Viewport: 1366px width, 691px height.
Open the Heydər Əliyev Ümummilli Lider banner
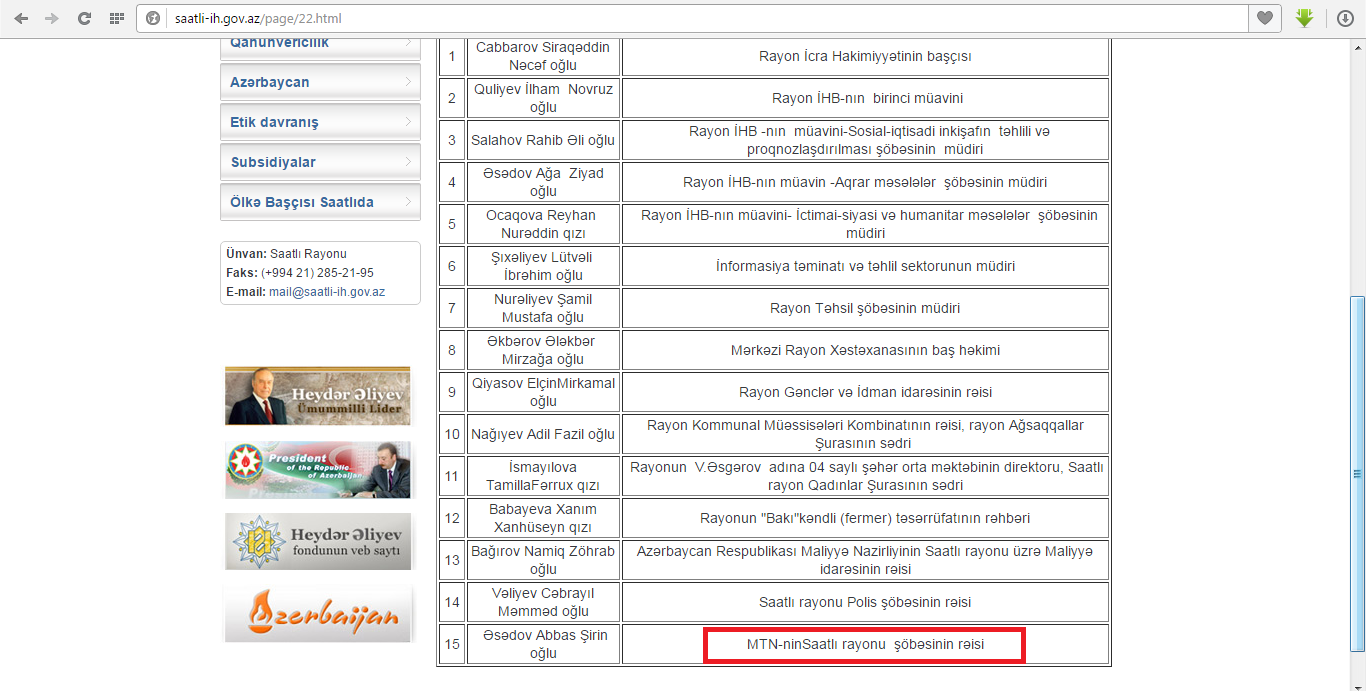pos(318,396)
